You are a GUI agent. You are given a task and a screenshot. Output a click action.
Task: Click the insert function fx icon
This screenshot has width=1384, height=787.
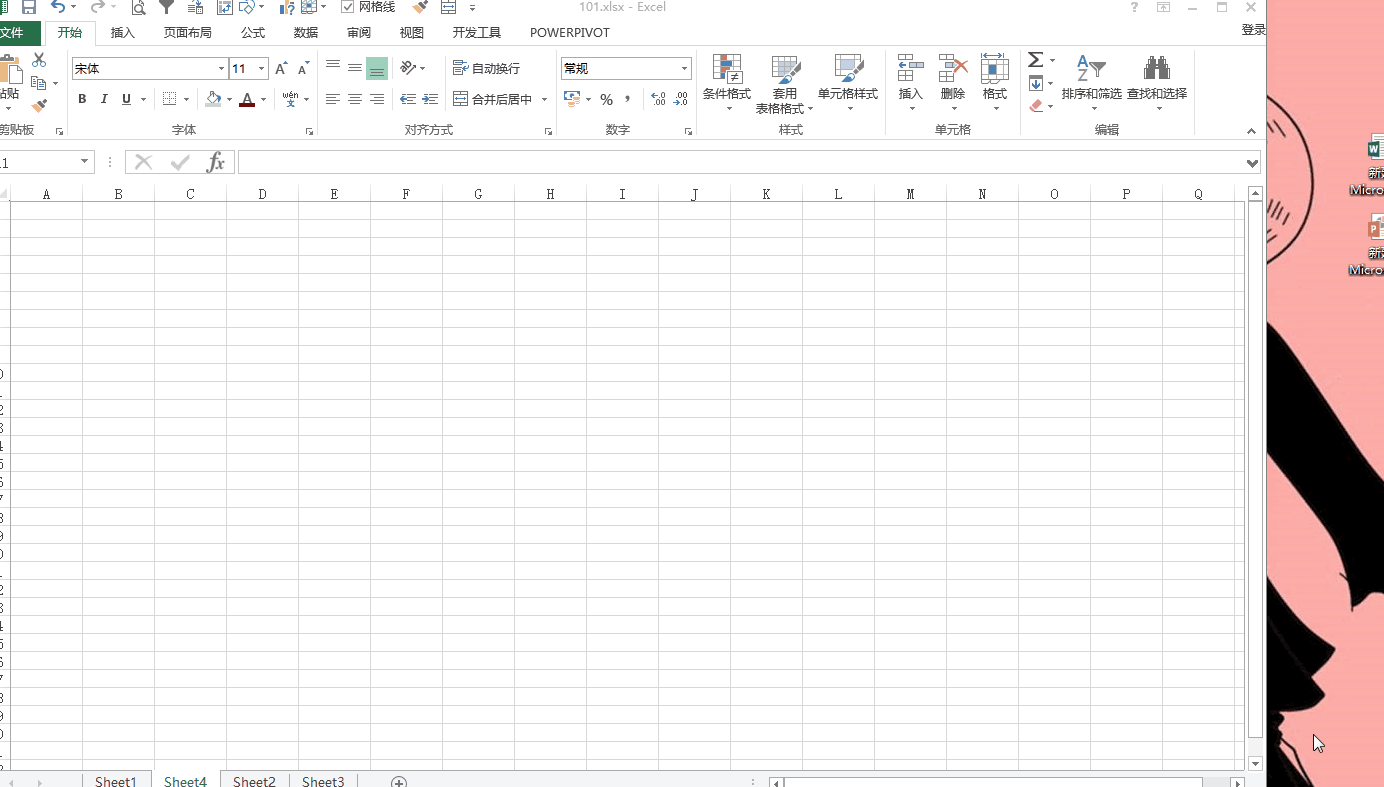point(215,162)
